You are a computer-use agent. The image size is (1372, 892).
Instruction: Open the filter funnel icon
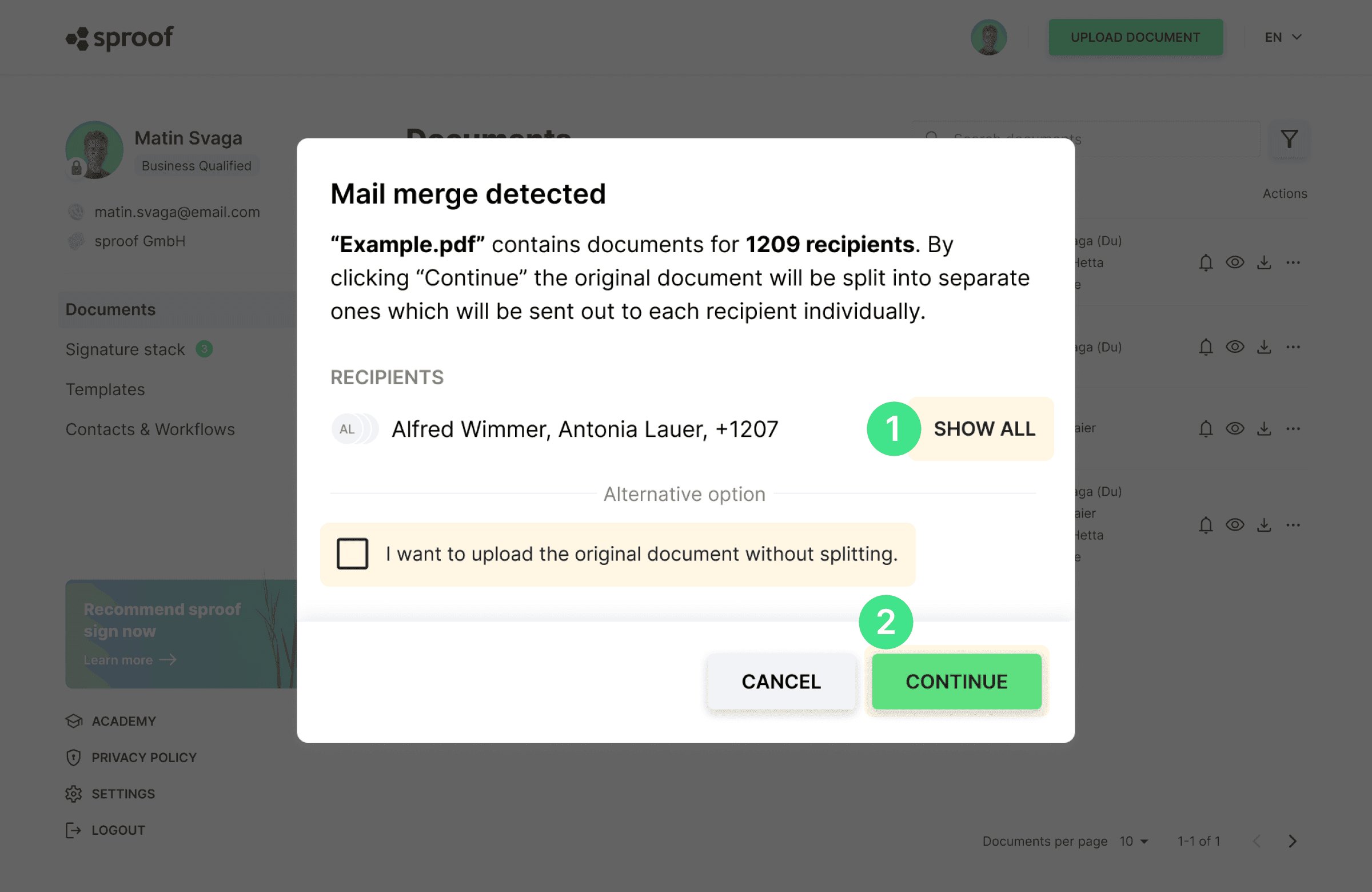pyautogui.click(x=1290, y=139)
